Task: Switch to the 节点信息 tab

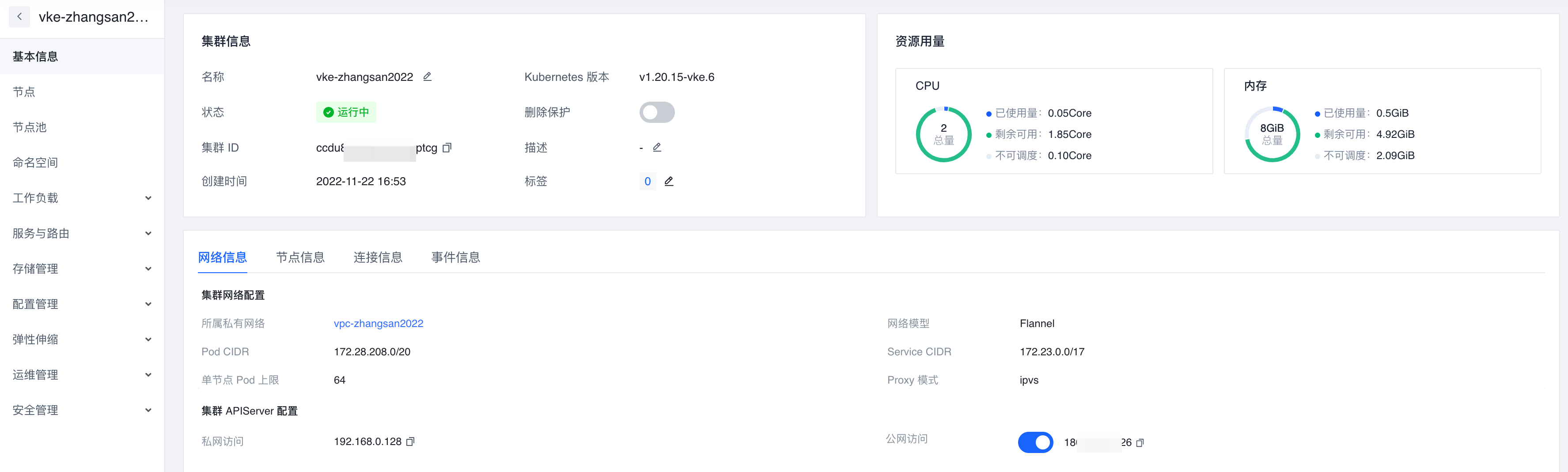Action: click(300, 258)
